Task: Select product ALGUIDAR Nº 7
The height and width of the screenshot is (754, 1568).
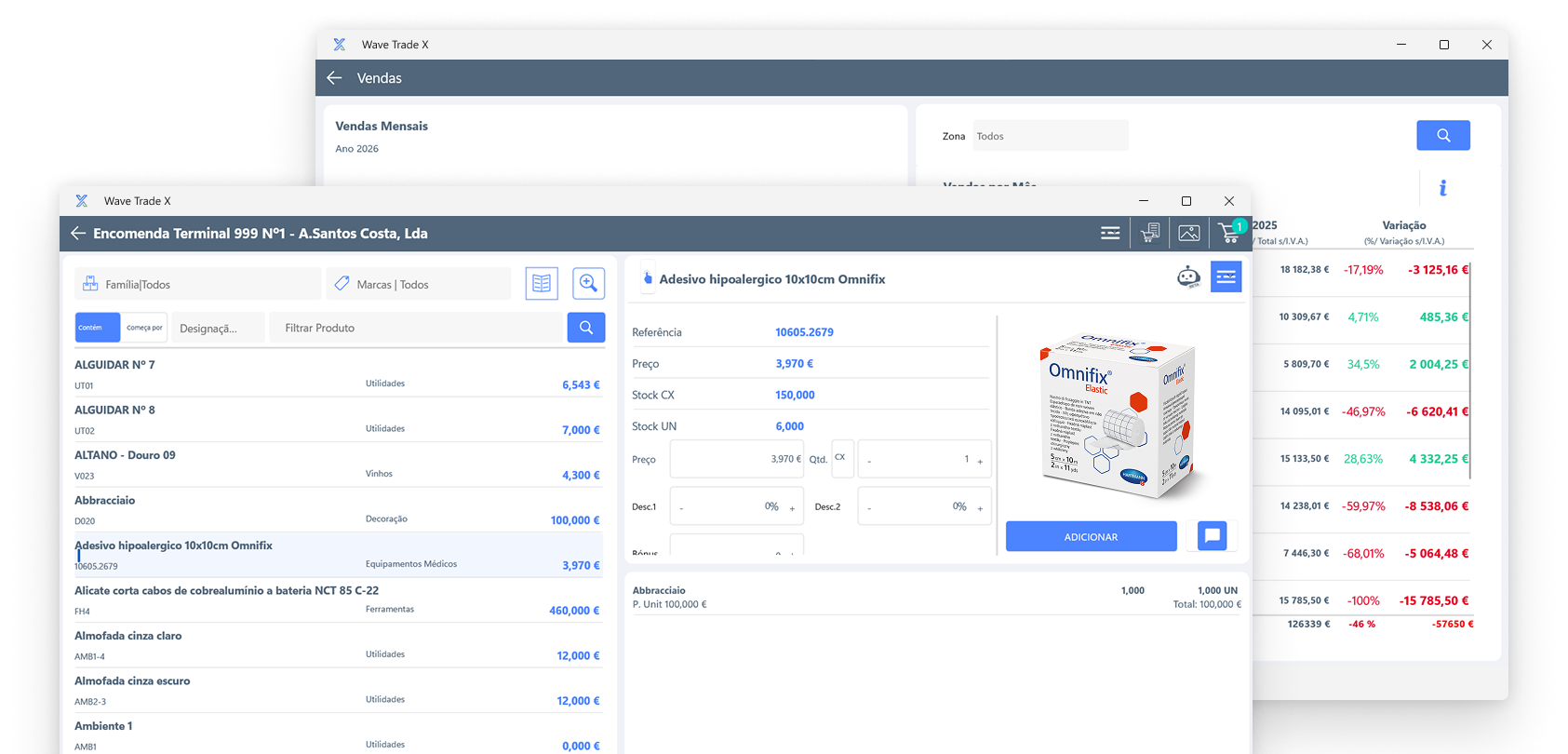Action: click(x=339, y=374)
